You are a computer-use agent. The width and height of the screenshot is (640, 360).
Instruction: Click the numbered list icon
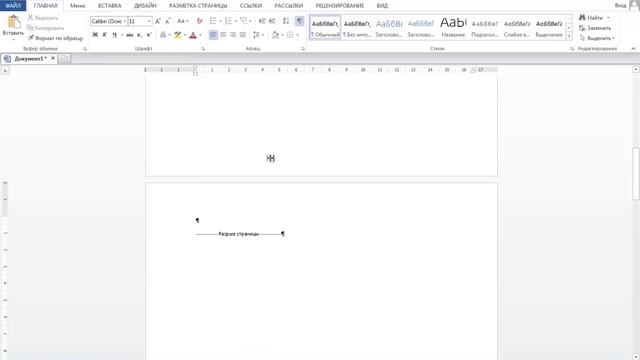click(228, 21)
